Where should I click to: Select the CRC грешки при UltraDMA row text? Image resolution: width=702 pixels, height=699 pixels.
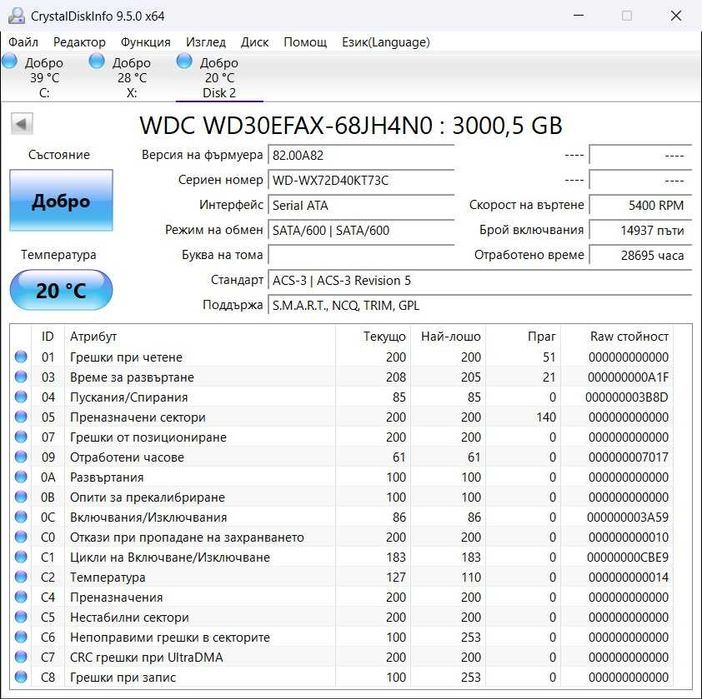(146, 657)
